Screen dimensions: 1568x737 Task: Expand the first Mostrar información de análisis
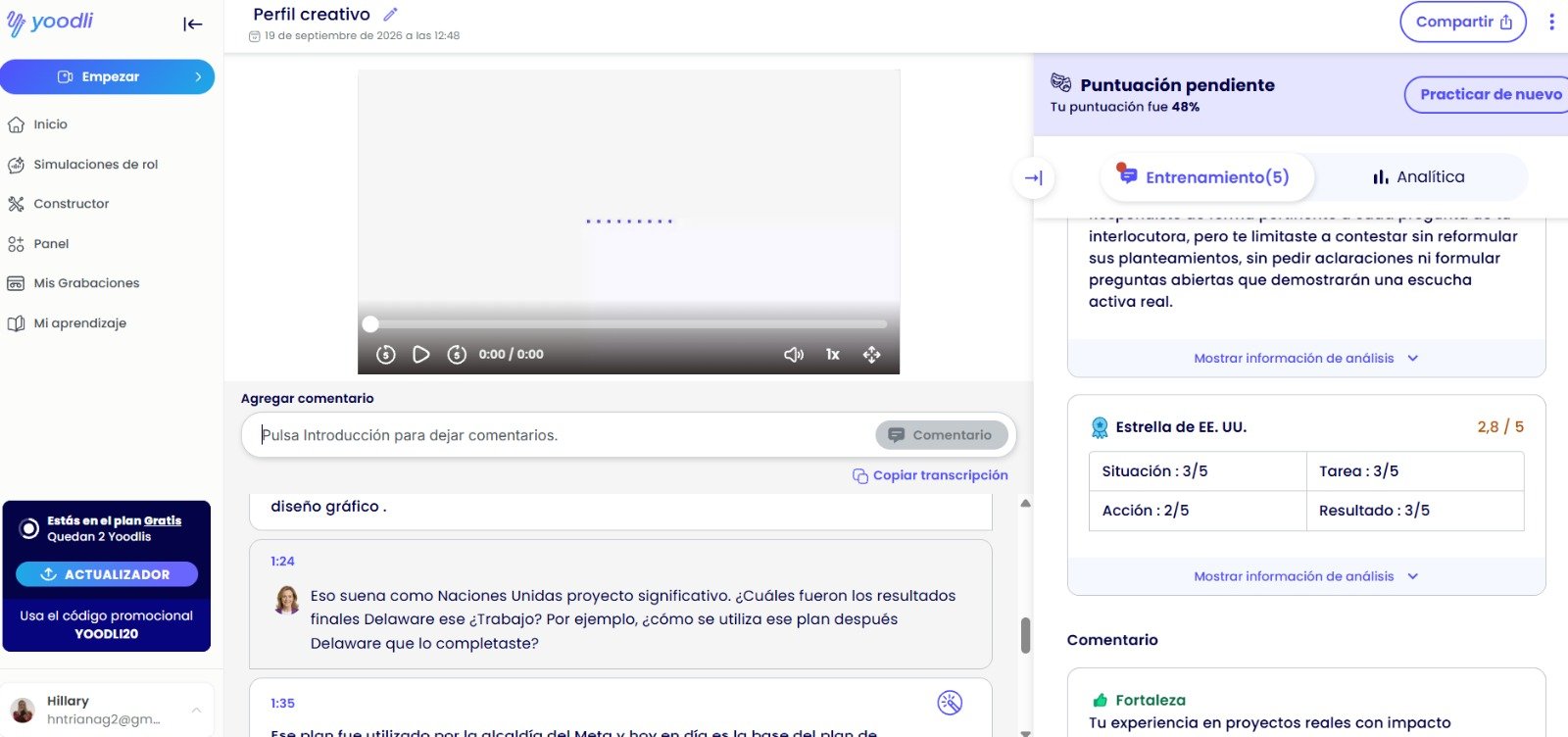(x=1305, y=359)
